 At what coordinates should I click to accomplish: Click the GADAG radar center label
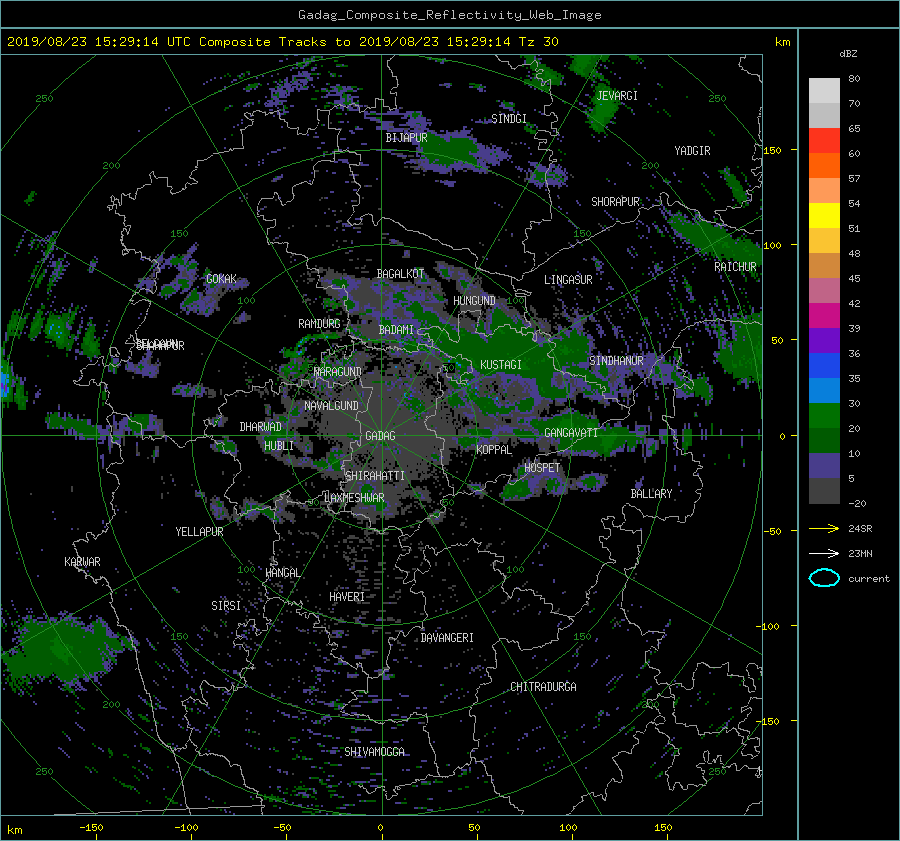(x=380, y=436)
